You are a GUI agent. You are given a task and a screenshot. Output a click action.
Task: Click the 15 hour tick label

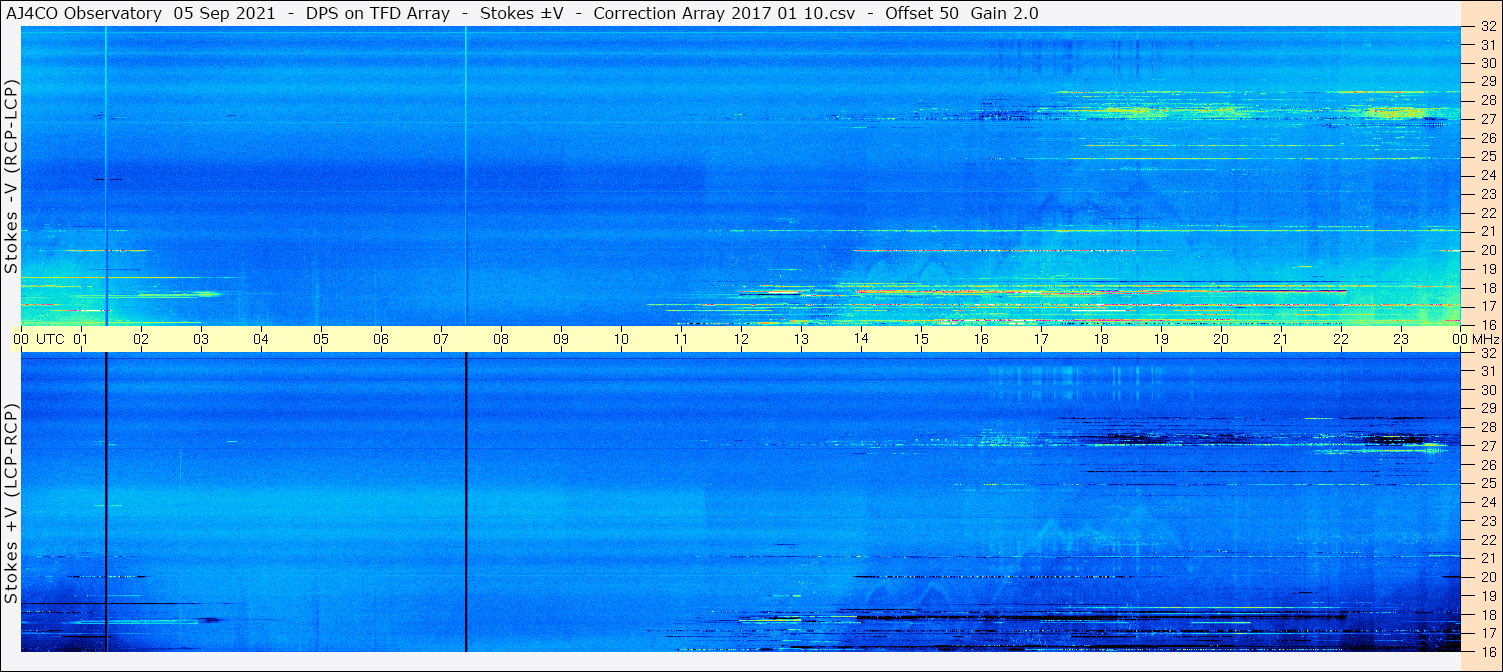(921, 339)
